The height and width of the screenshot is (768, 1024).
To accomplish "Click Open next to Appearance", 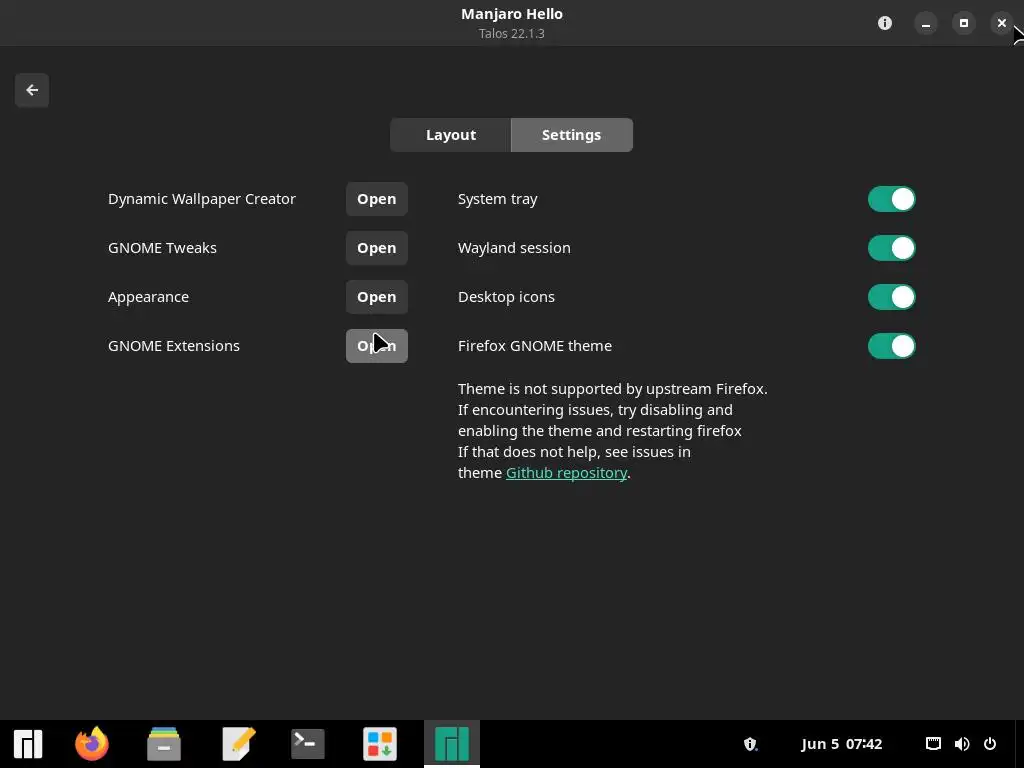I will point(377,297).
